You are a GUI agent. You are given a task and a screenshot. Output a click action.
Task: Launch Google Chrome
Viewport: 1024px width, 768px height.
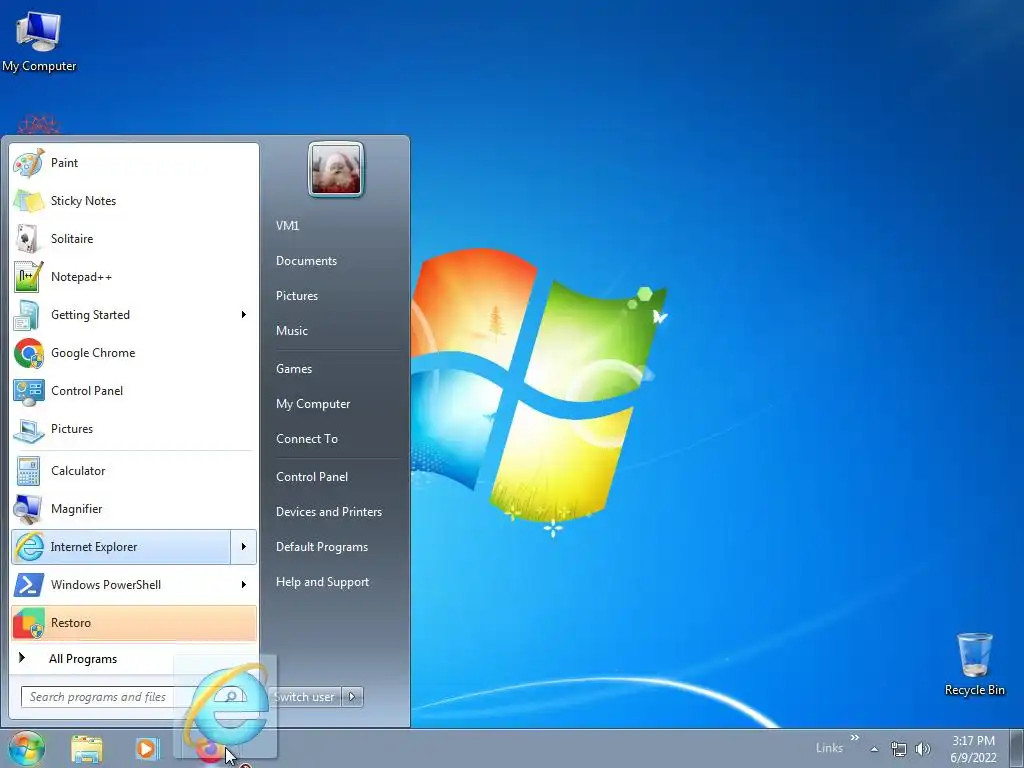[x=134, y=353]
